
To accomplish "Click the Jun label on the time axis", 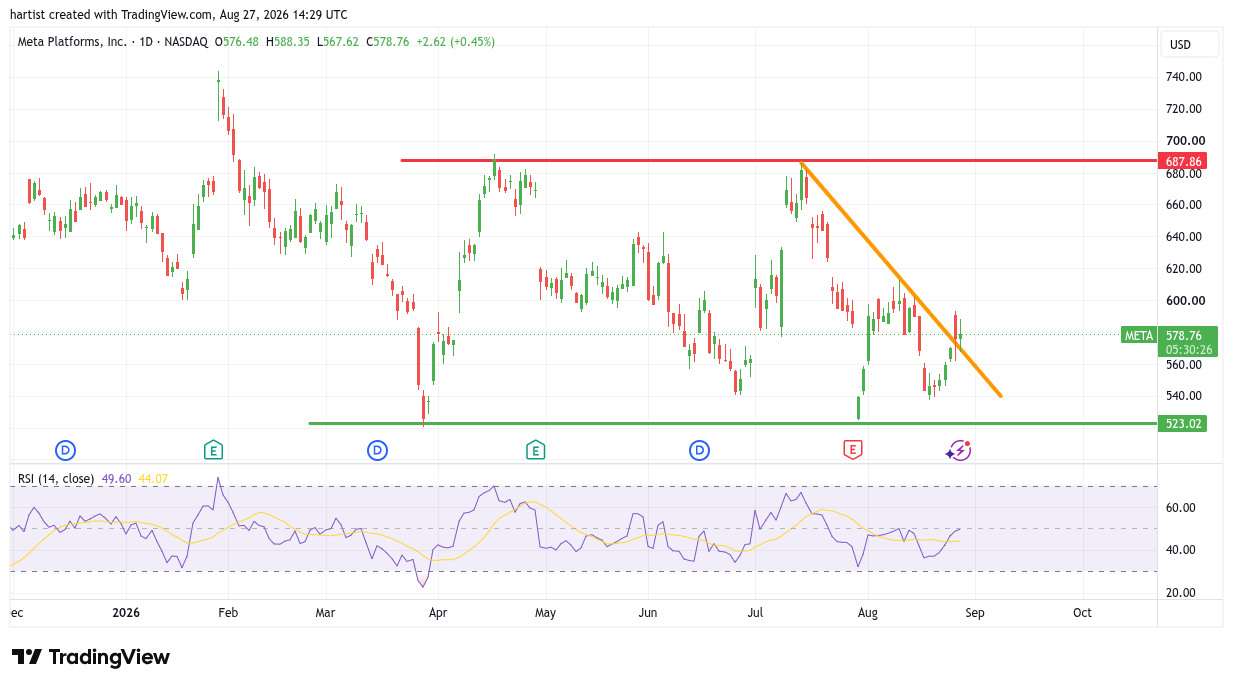I will [x=649, y=612].
